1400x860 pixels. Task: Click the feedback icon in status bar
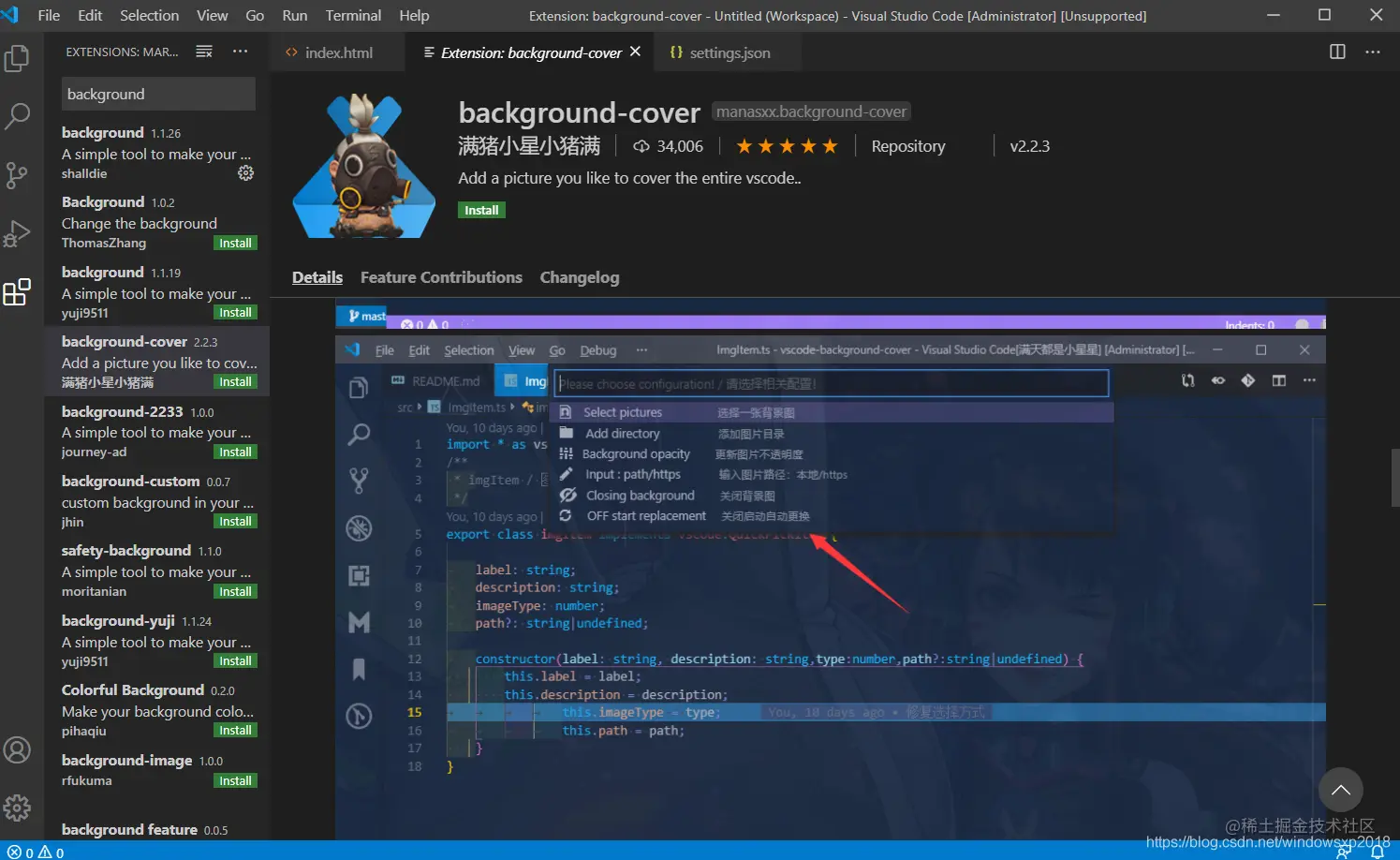pyautogui.click(x=1344, y=852)
